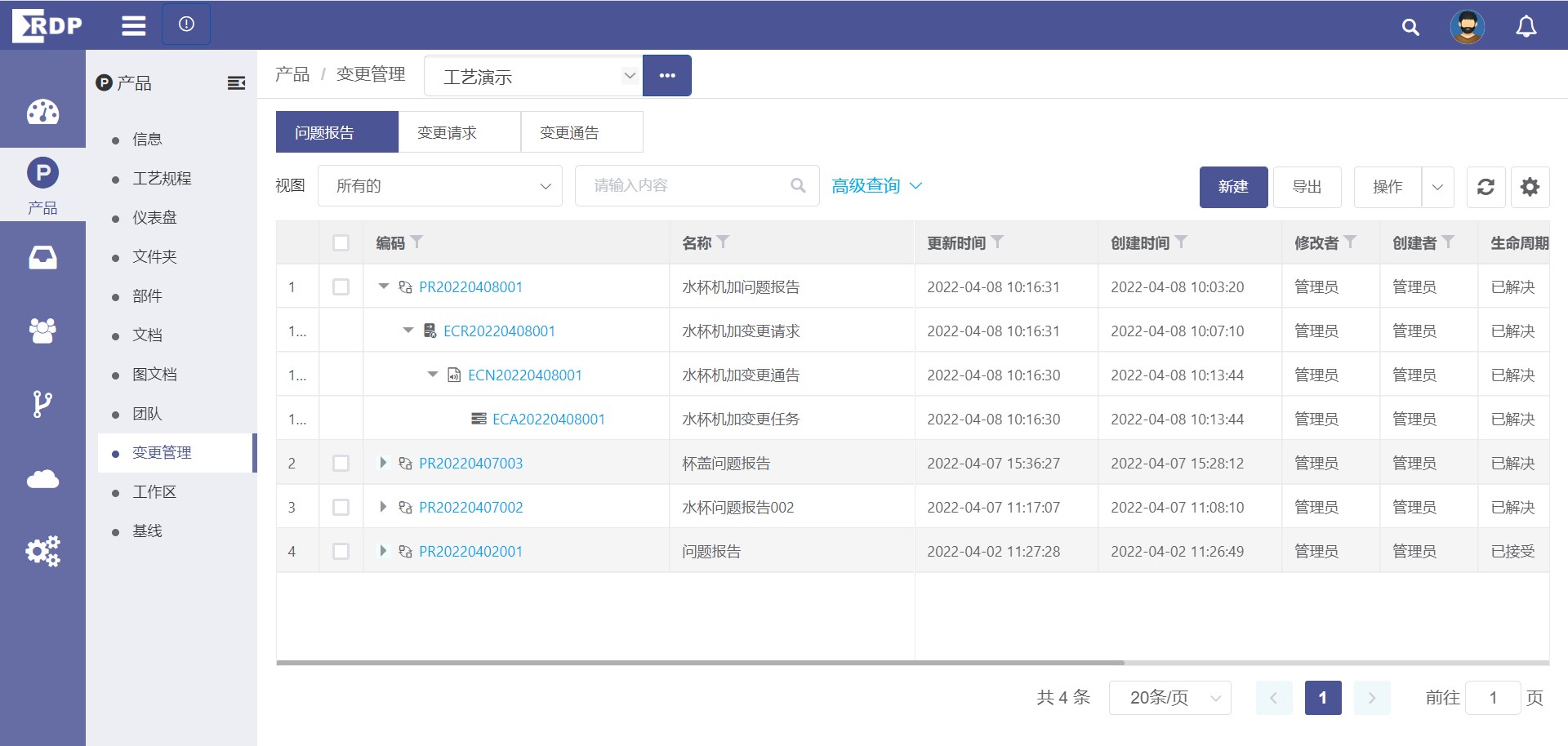Click the 新建 button
The width and height of the screenshot is (1568, 746).
pyautogui.click(x=1233, y=187)
